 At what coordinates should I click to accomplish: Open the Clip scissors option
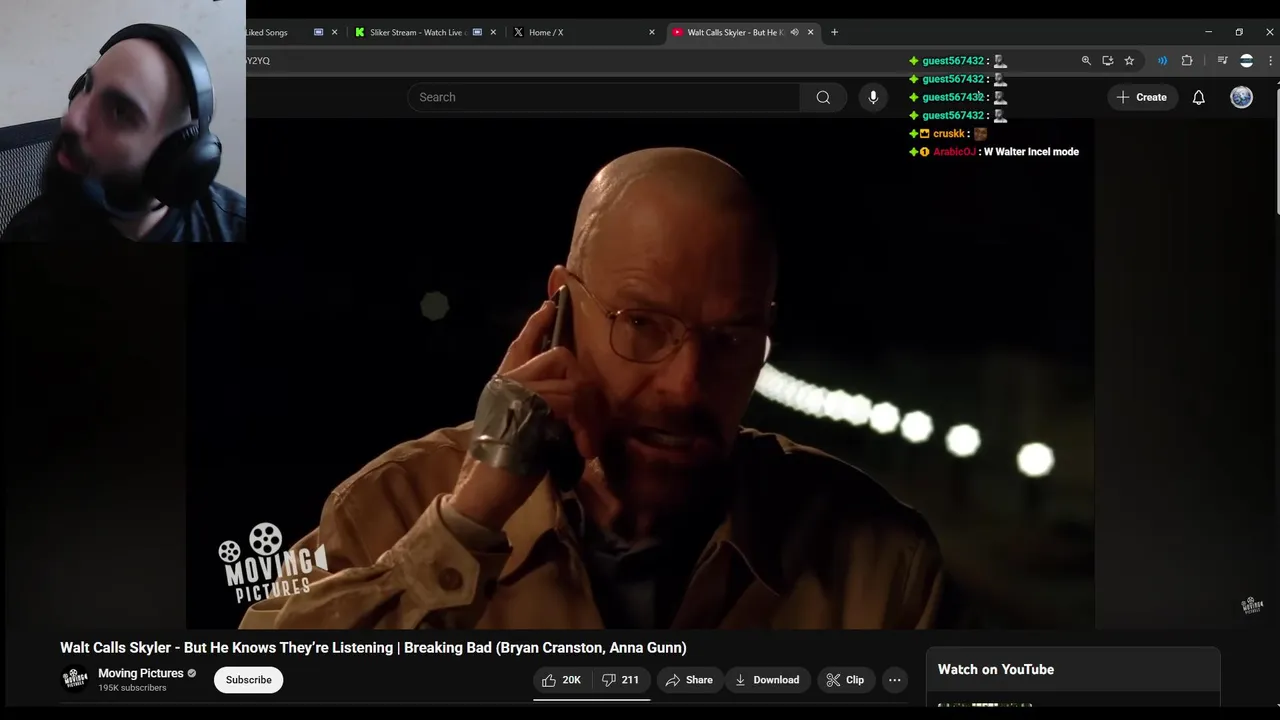pyautogui.click(x=846, y=680)
